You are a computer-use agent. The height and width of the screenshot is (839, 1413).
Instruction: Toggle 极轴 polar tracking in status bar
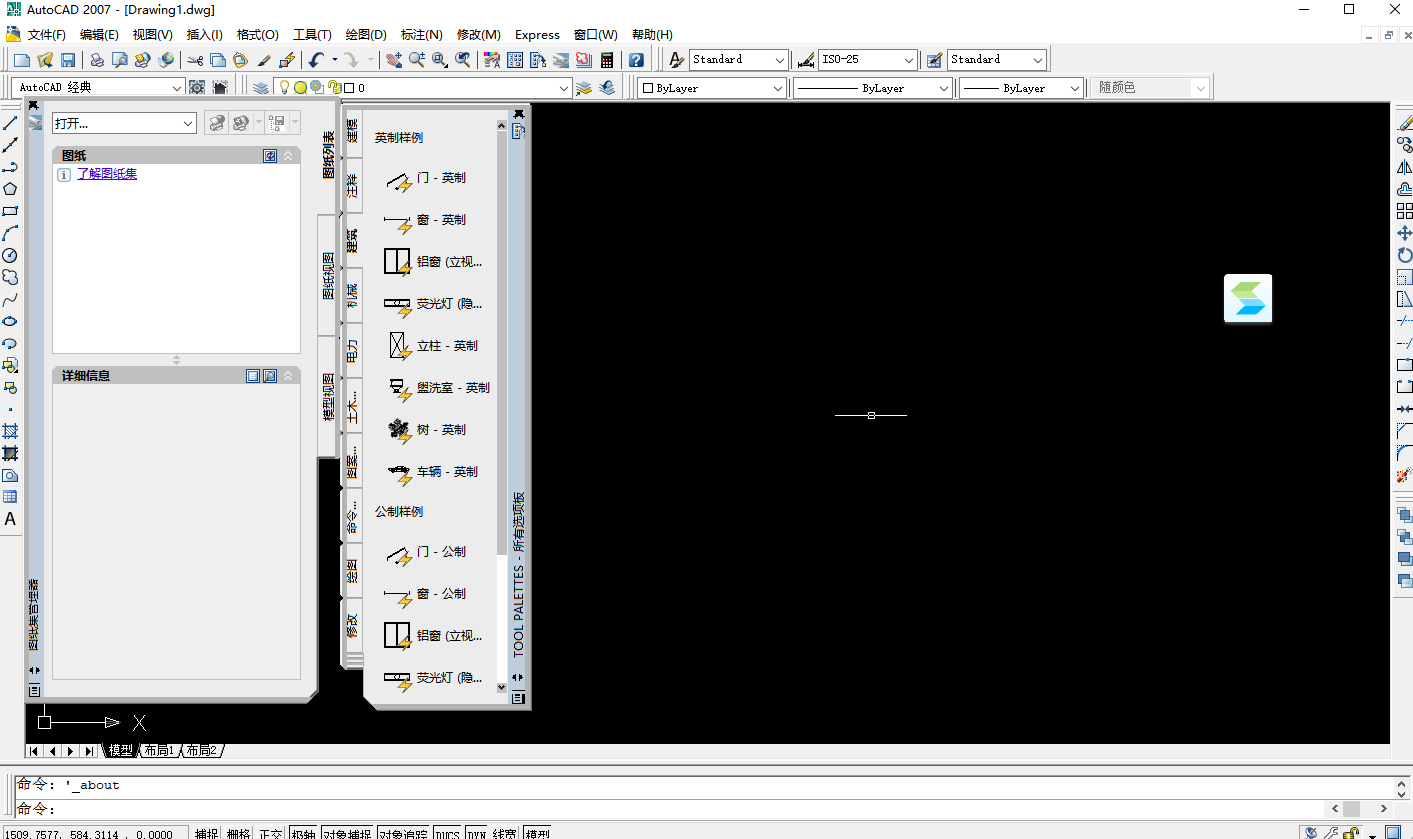point(303,833)
